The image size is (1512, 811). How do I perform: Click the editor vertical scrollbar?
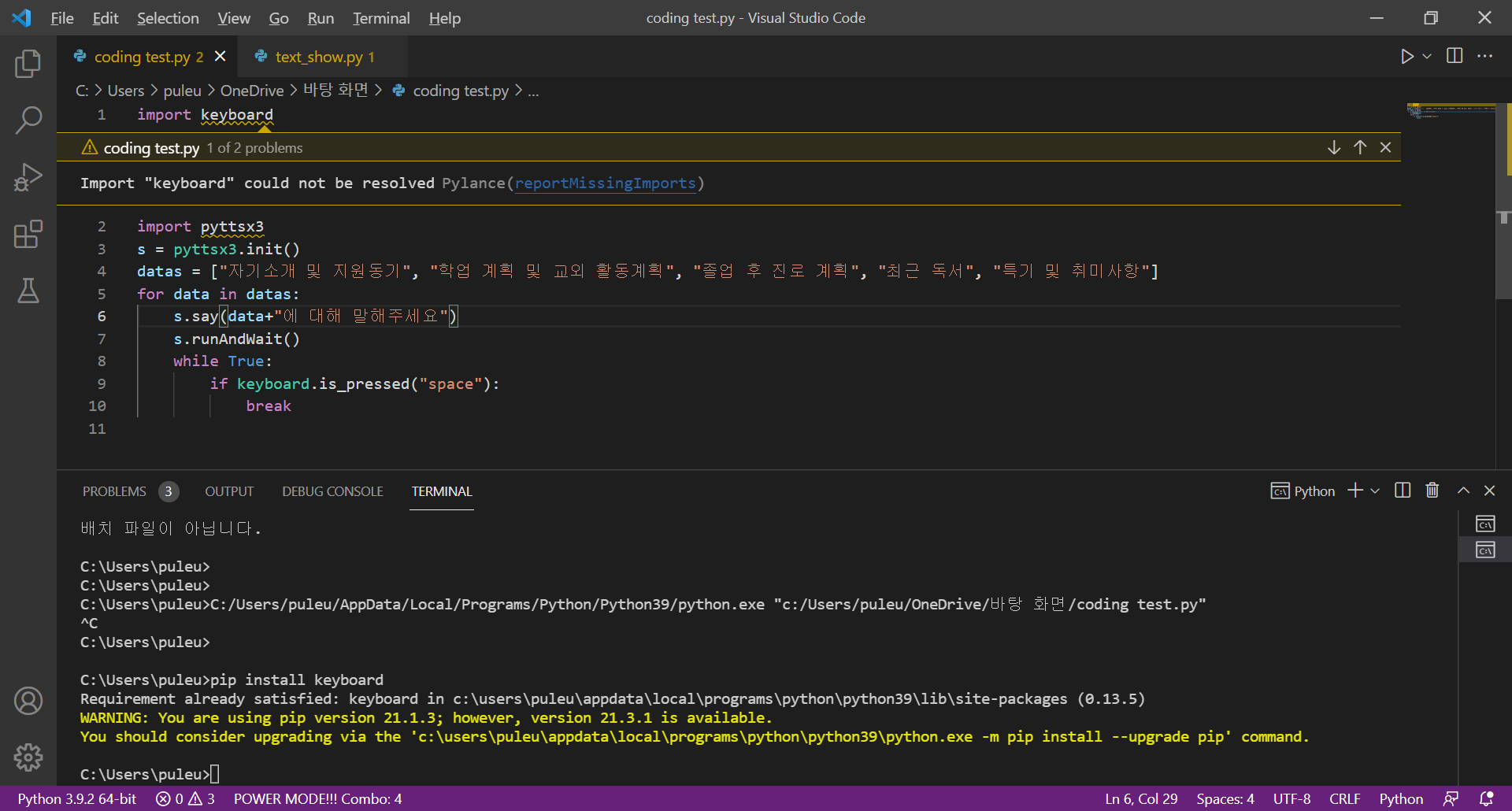pyautogui.click(x=1503, y=201)
